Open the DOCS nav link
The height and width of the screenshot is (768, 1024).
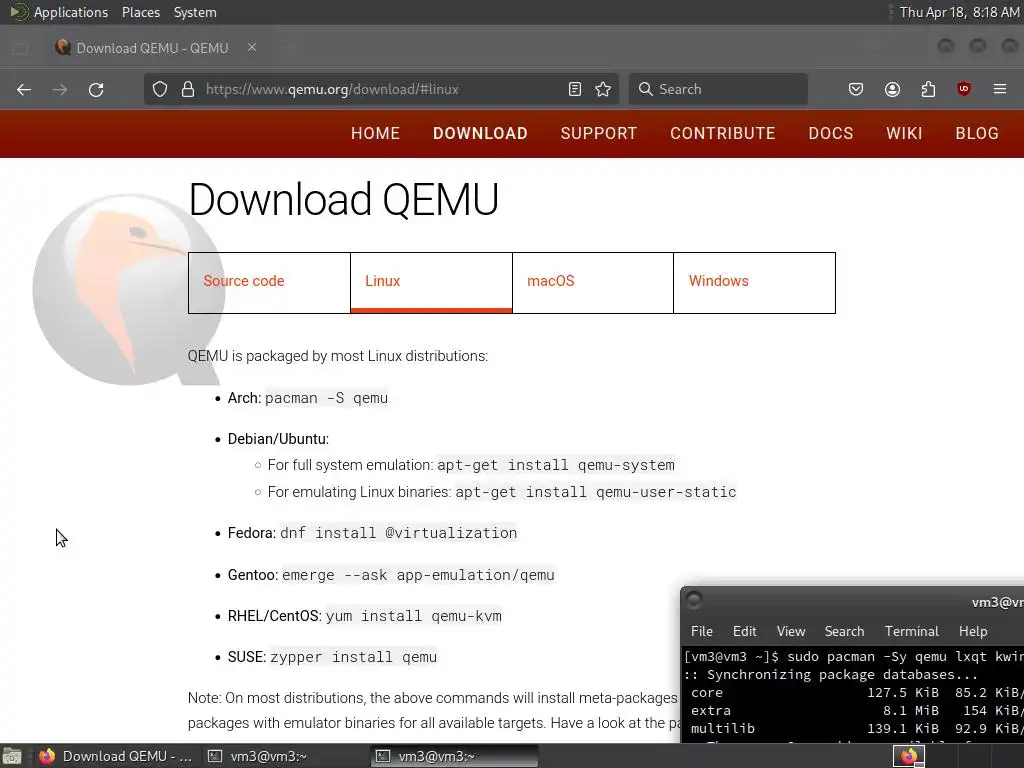pos(831,133)
